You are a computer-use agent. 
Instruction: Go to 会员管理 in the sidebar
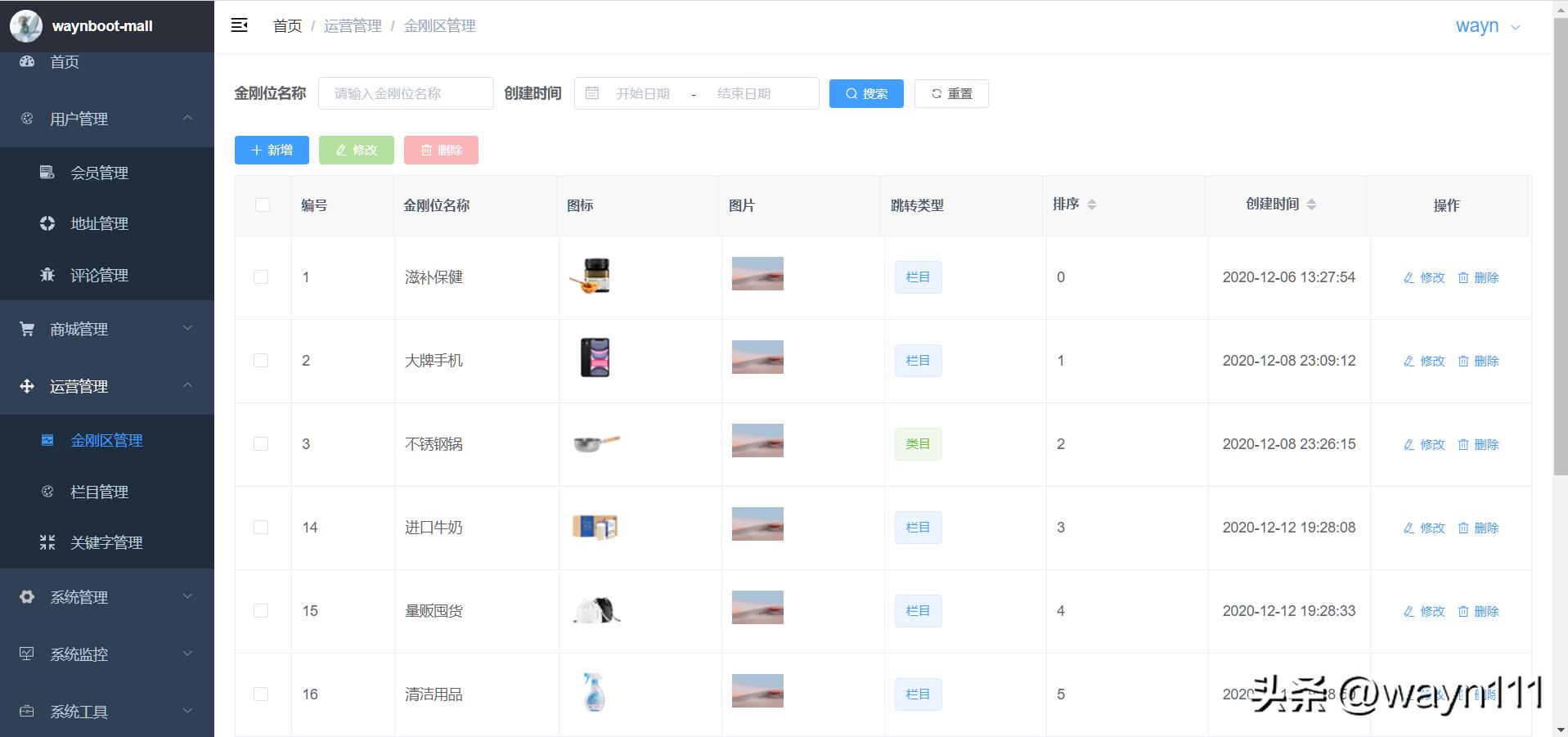click(x=99, y=173)
